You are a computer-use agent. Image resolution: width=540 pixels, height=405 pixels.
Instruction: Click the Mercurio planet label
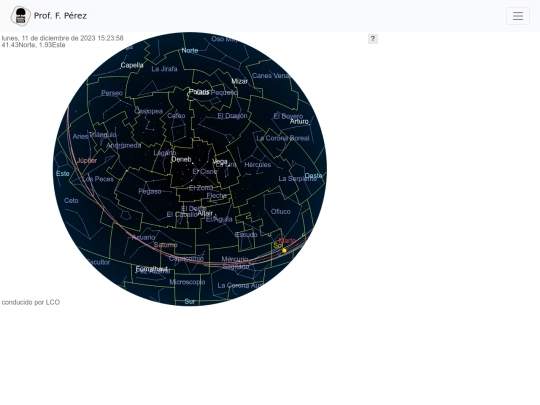235,259
